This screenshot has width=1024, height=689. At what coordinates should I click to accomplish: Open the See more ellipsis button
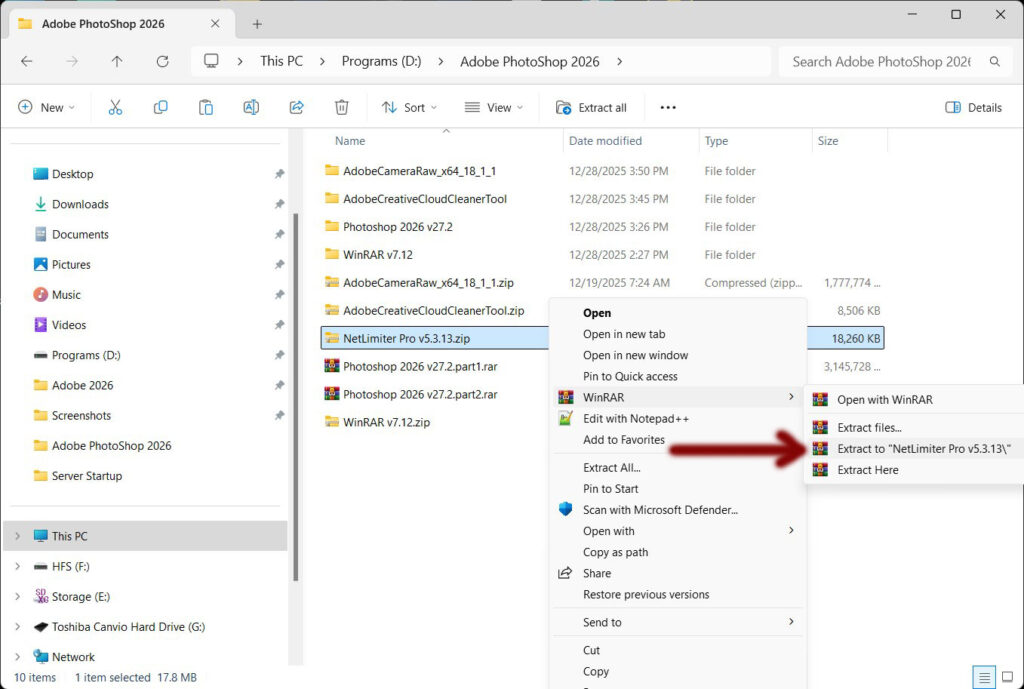tap(668, 107)
